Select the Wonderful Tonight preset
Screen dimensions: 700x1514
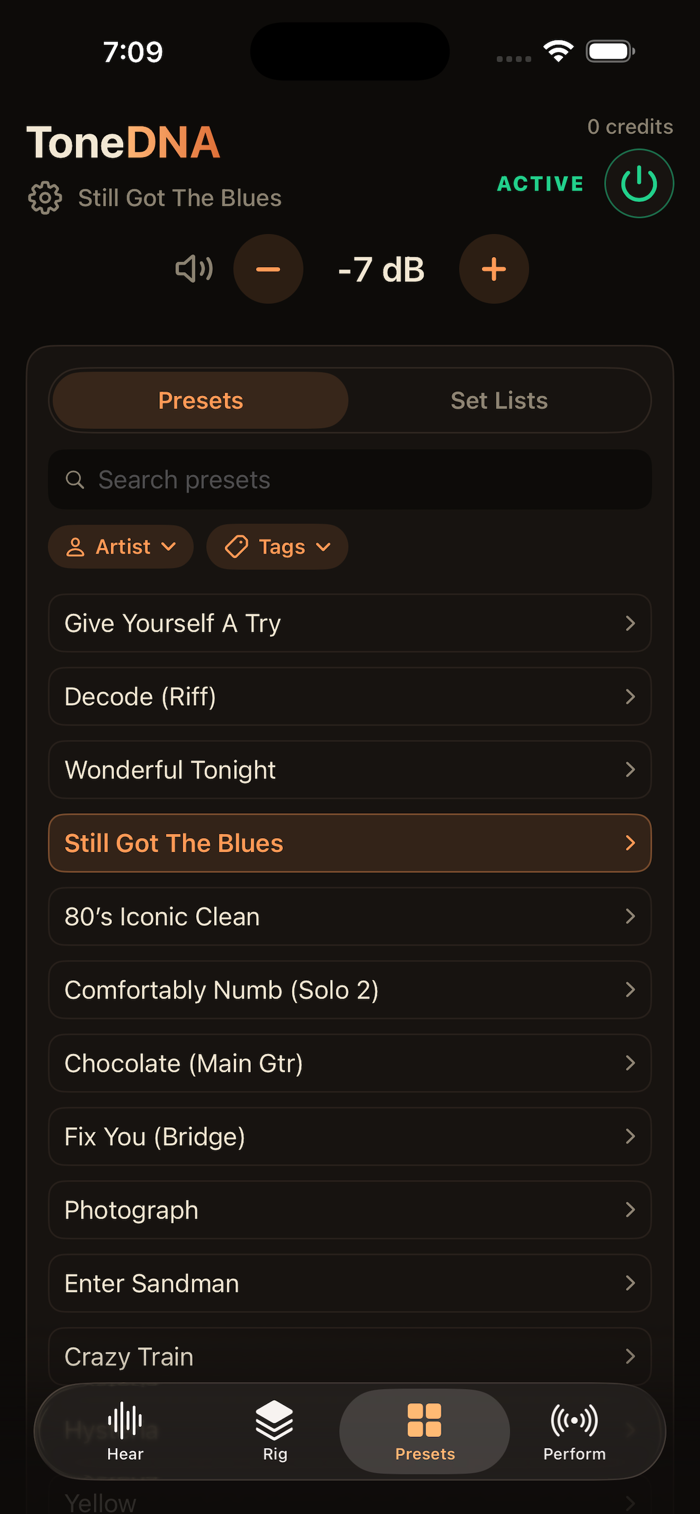coord(350,770)
